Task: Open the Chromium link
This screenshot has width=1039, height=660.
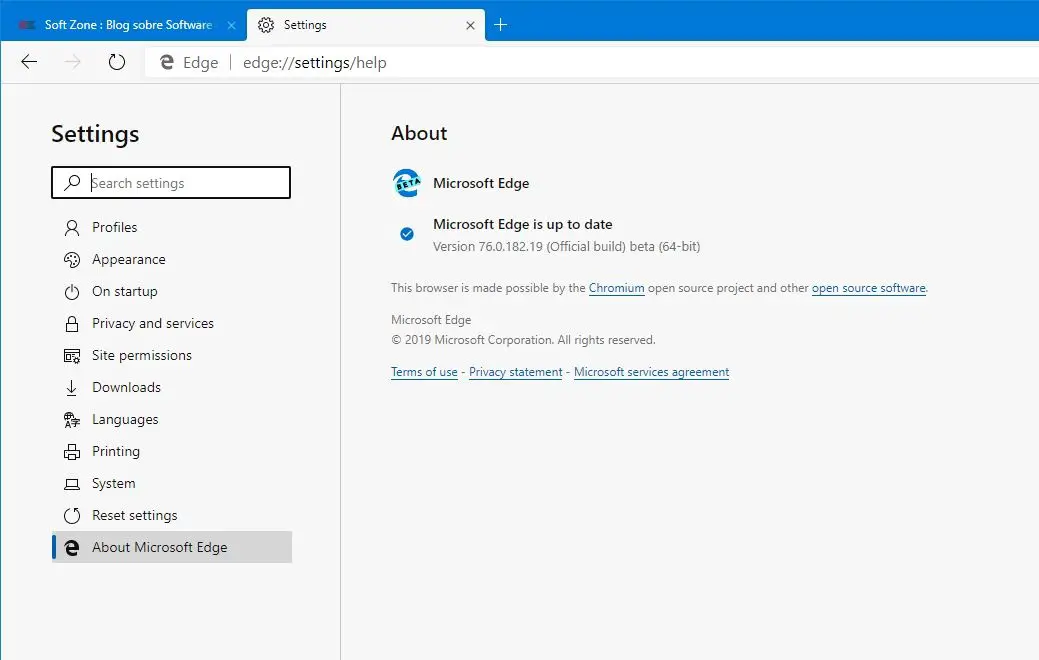Action: point(616,288)
